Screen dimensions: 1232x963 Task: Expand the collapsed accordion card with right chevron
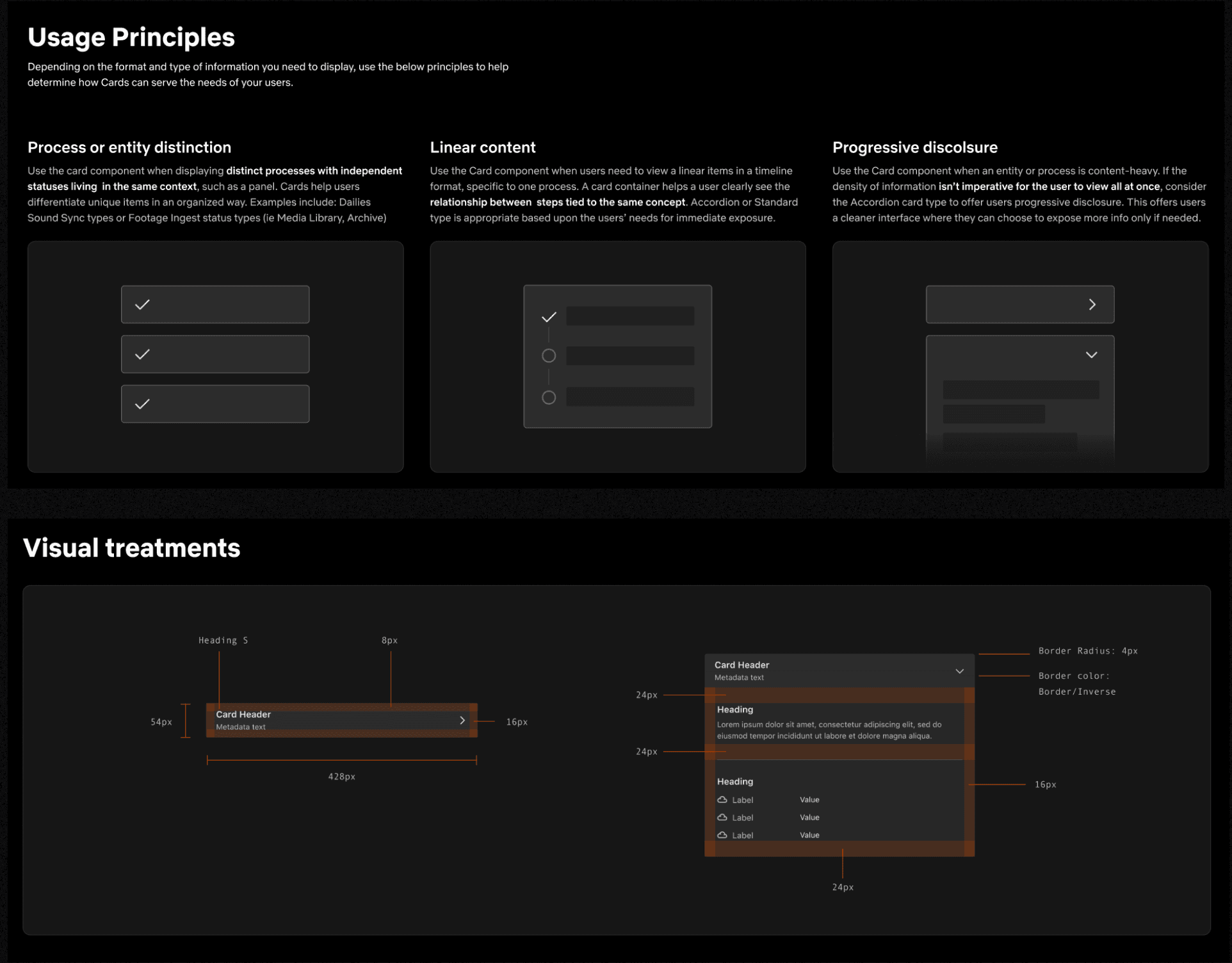[x=1092, y=305]
